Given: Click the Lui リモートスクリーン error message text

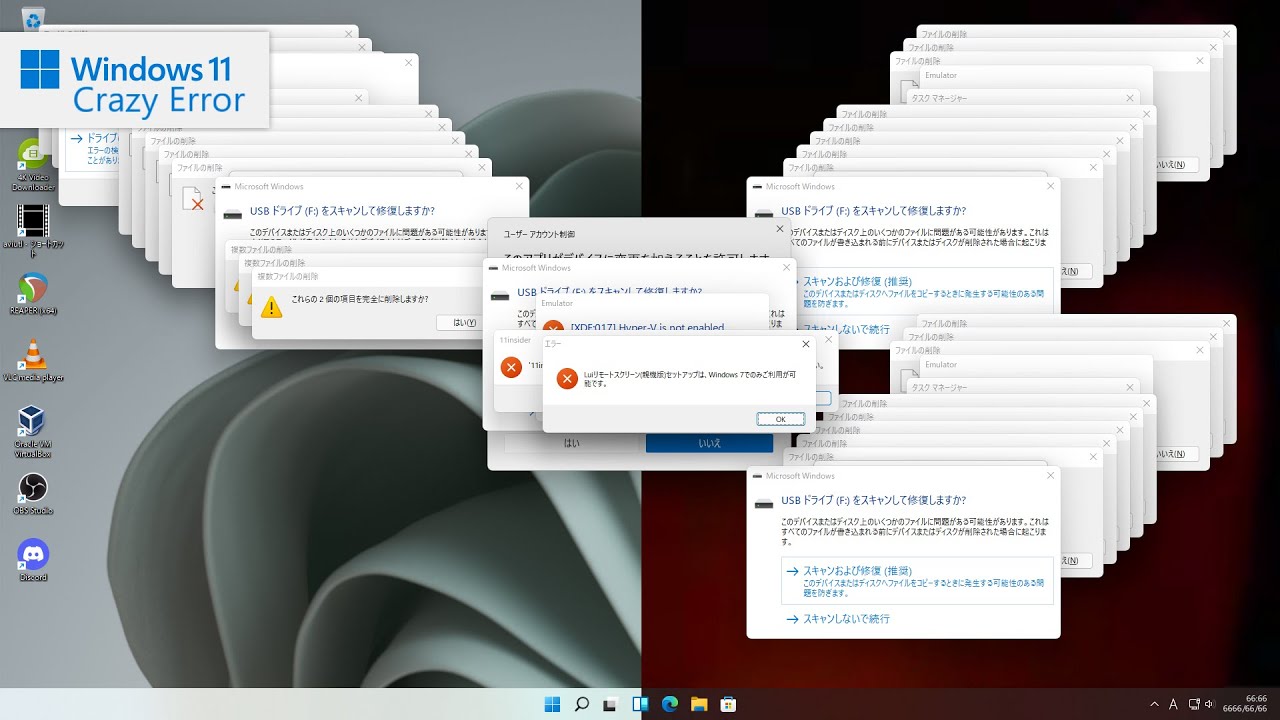Looking at the screenshot, I should pyautogui.click(x=690, y=379).
